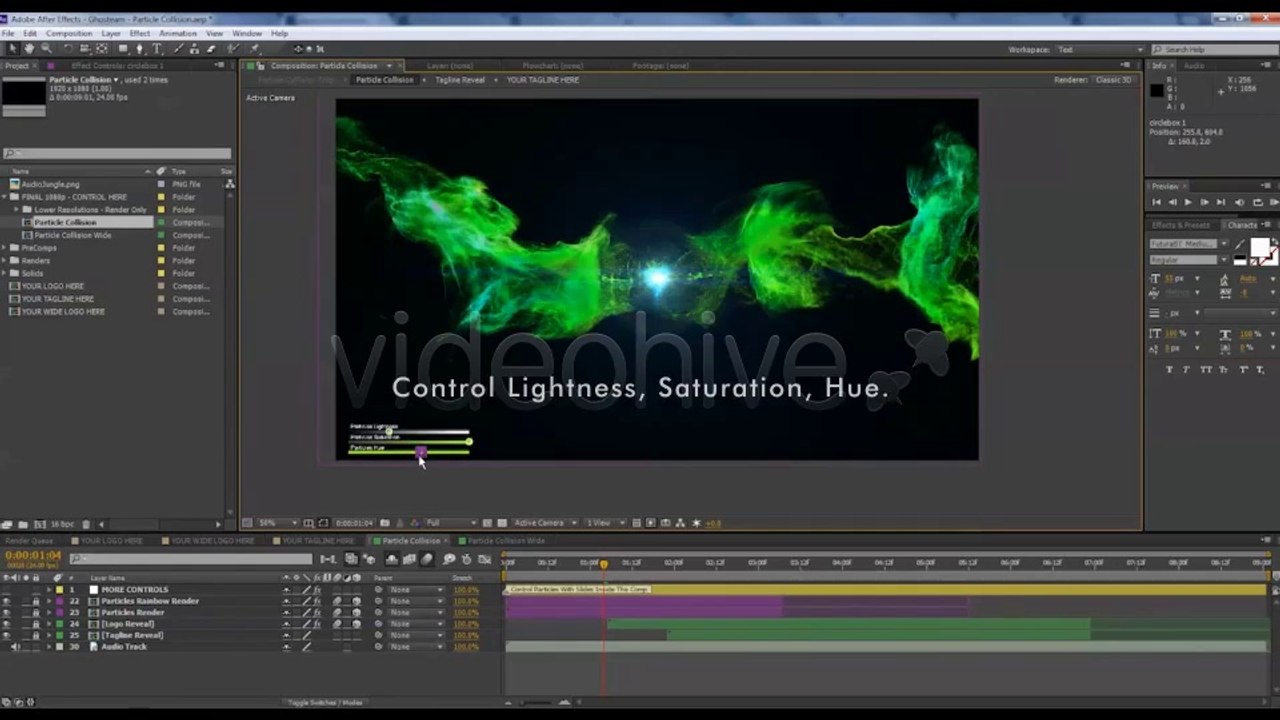
Task: Open the Active Camera view dropdown
Action: click(545, 523)
